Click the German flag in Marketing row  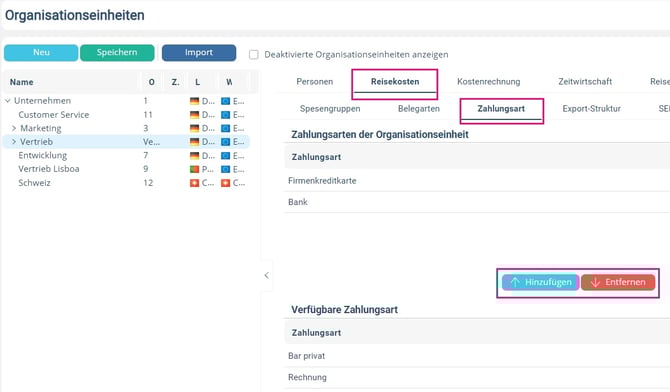[x=194, y=128]
